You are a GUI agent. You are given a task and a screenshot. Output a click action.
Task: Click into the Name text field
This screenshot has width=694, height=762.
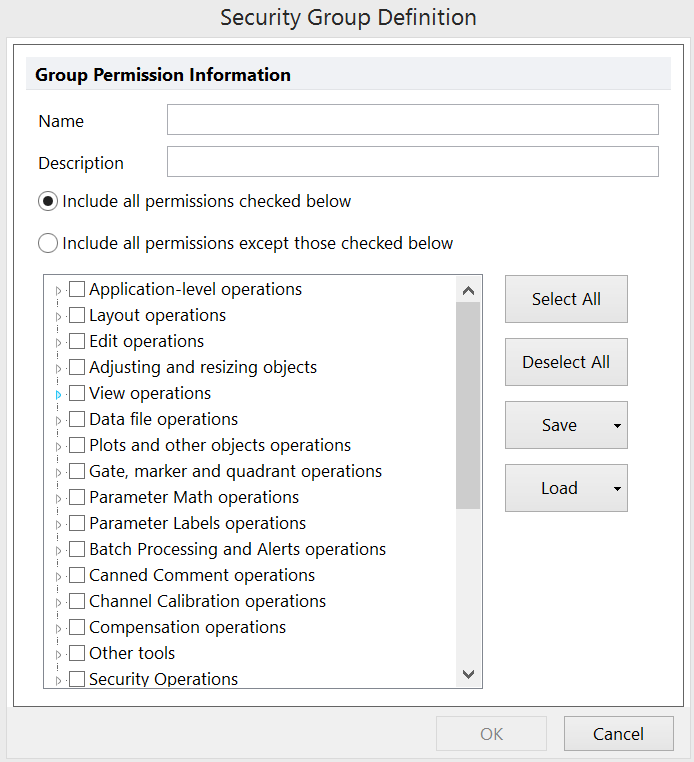point(412,120)
